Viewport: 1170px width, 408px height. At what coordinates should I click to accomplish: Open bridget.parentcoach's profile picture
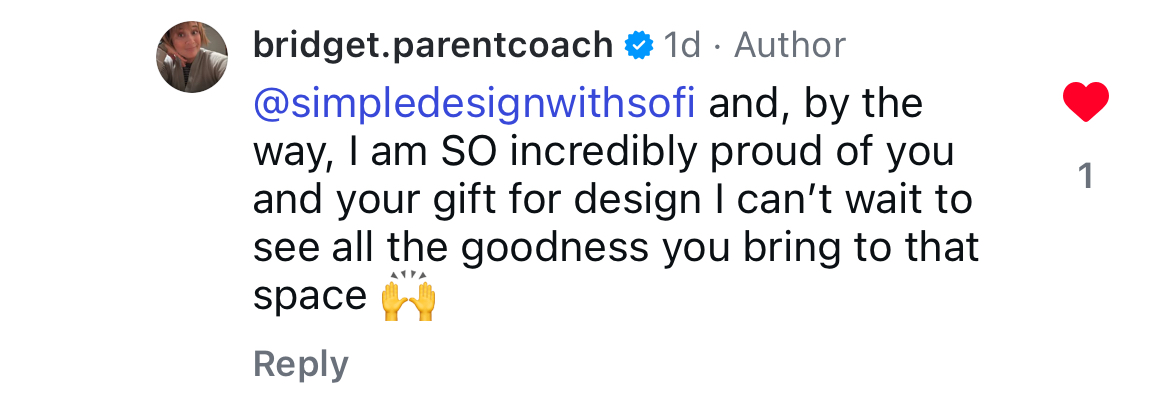[x=193, y=55]
